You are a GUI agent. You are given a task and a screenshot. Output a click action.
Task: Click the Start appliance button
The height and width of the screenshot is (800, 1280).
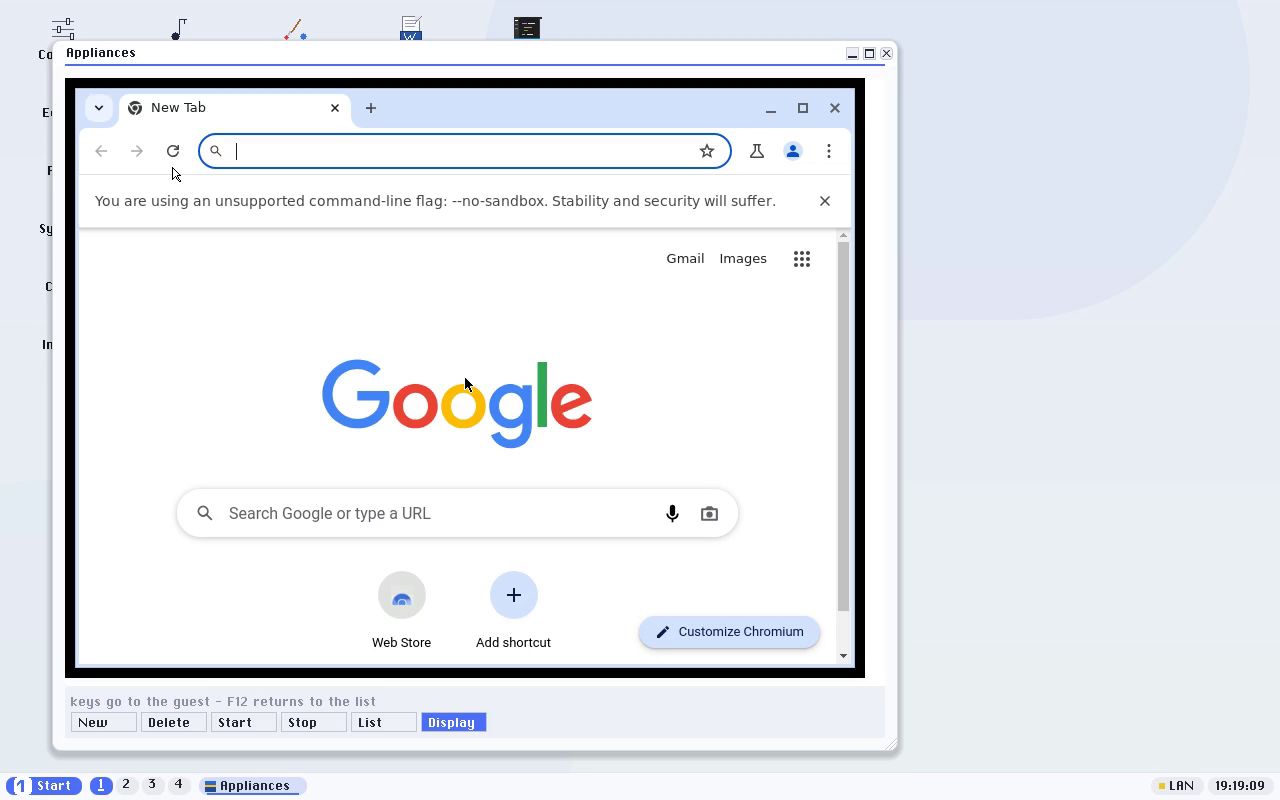point(244,722)
